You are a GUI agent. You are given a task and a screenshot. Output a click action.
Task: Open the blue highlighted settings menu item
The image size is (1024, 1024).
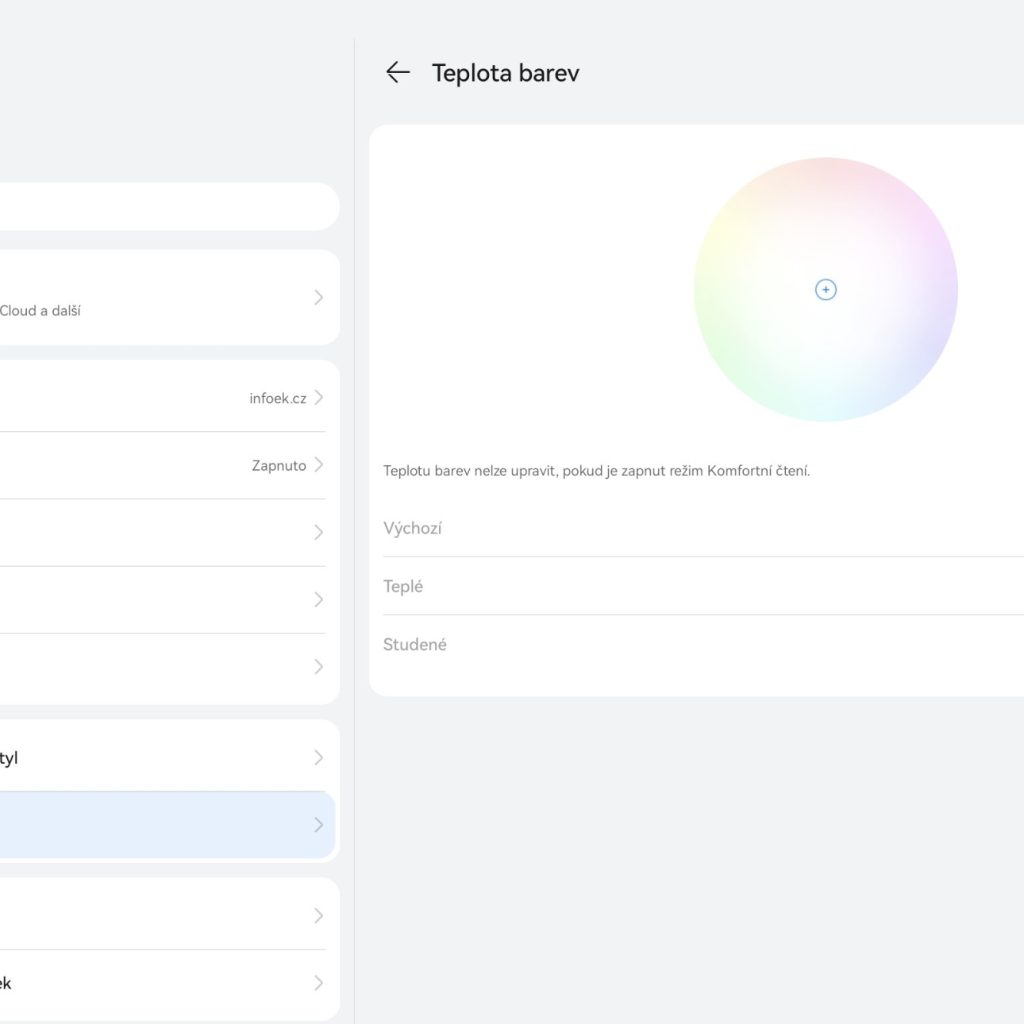(160, 825)
